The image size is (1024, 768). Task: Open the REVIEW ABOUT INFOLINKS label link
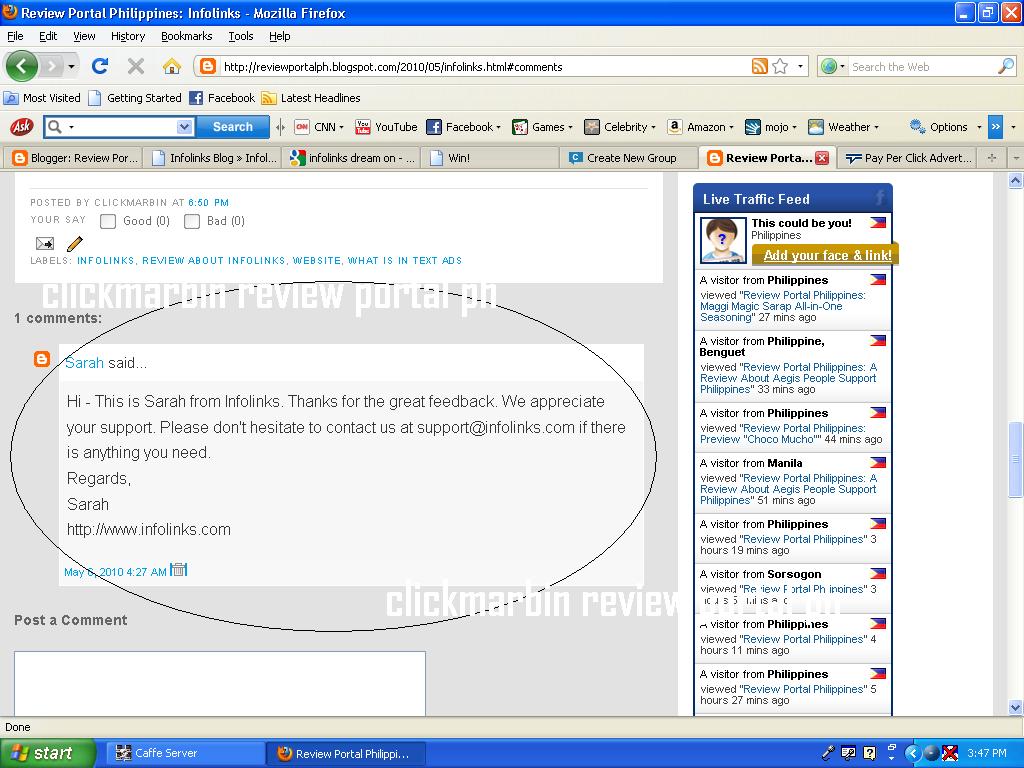tap(214, 261)
